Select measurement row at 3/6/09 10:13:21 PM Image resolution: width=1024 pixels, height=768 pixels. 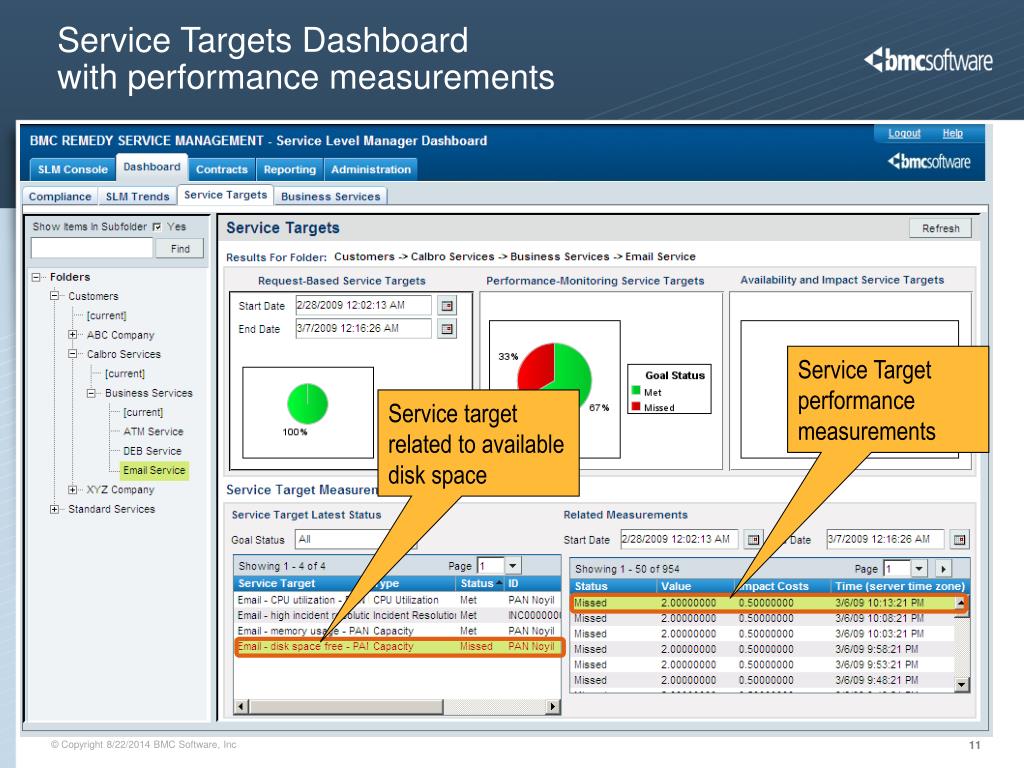764,603
